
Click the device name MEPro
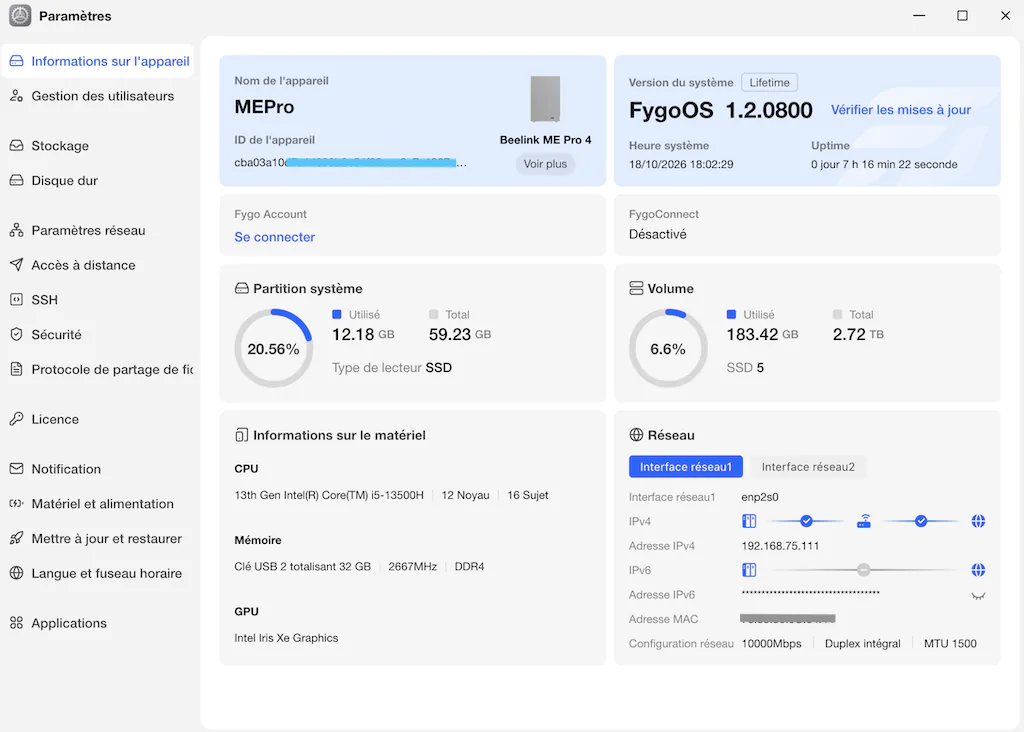click(264, 107)
